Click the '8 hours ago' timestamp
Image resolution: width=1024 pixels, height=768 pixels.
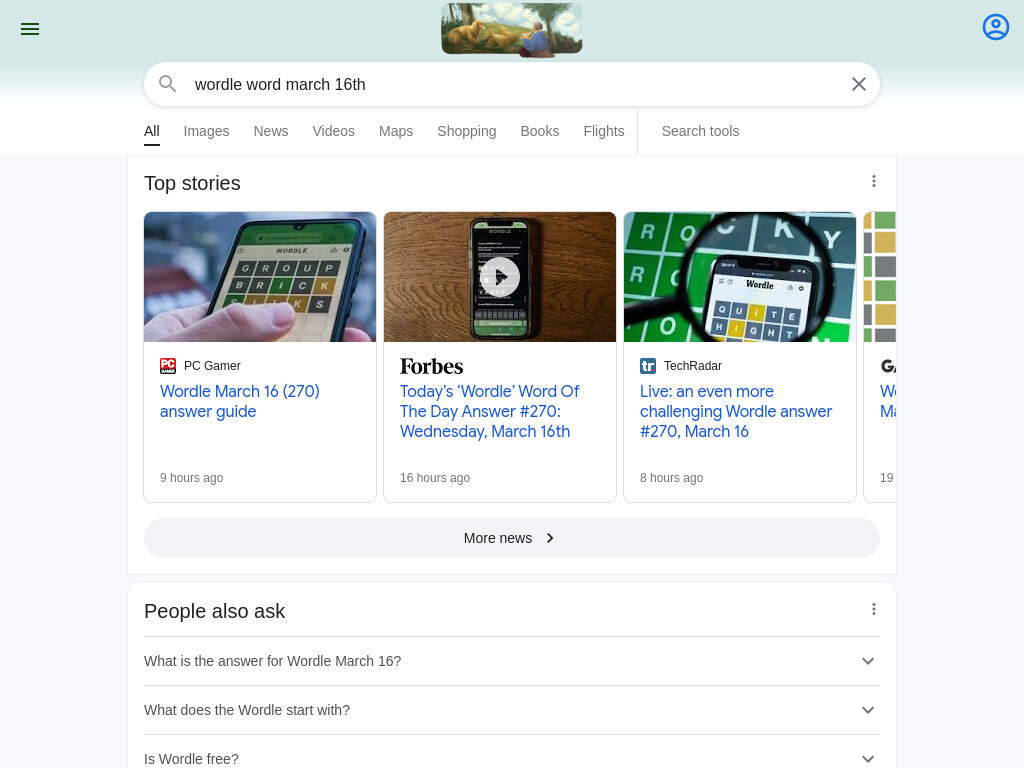(x=671, y=478)
